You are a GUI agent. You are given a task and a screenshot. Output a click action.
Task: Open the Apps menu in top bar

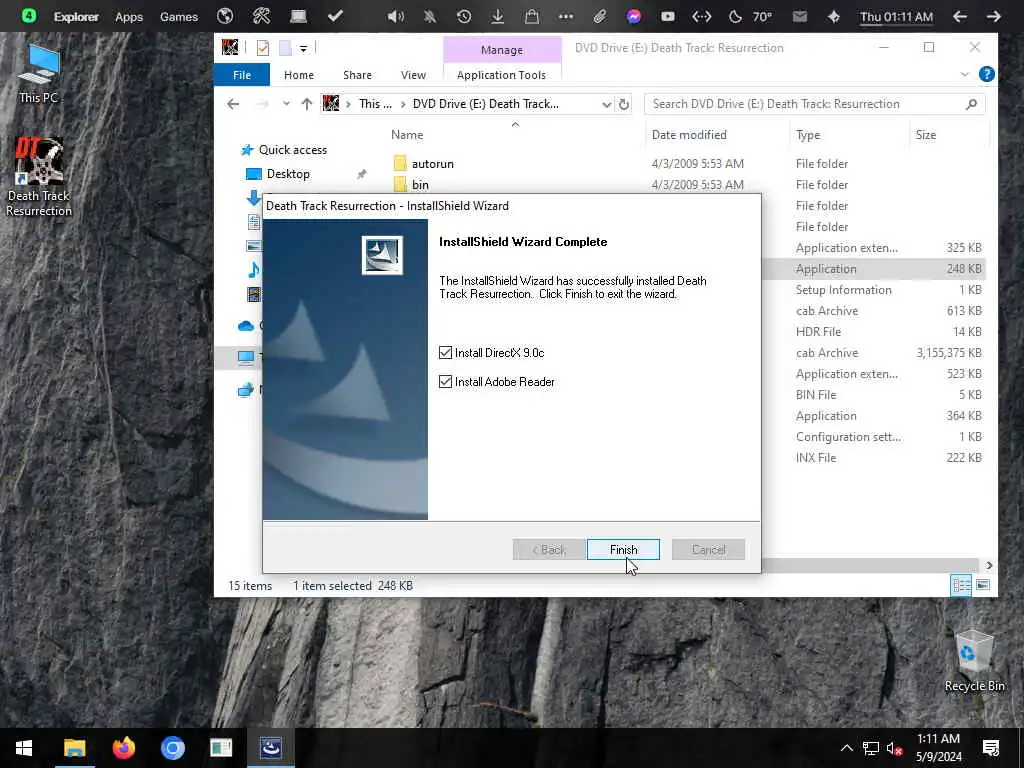coord(129,17)
